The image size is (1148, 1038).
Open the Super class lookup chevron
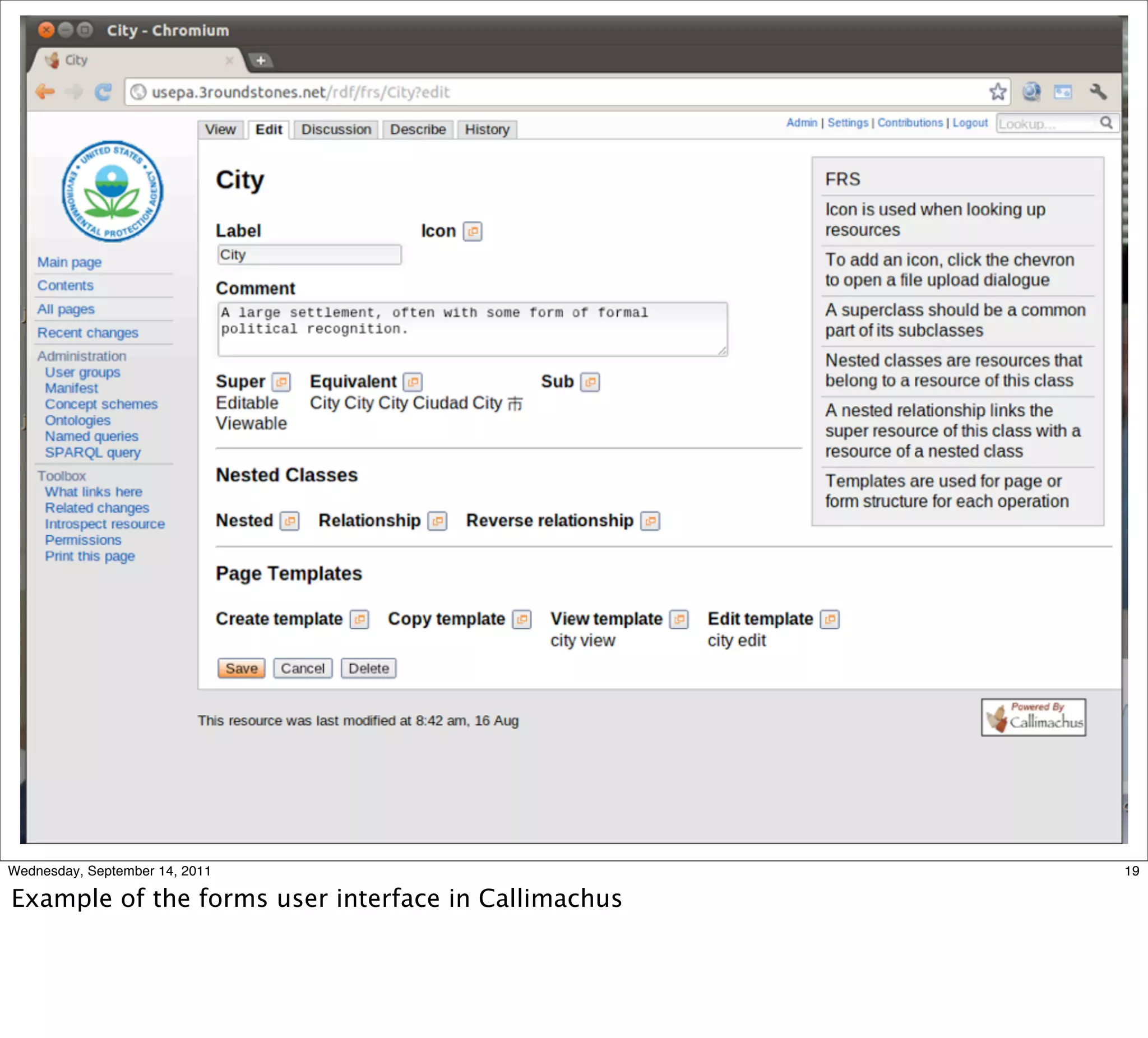pos(281,382)
